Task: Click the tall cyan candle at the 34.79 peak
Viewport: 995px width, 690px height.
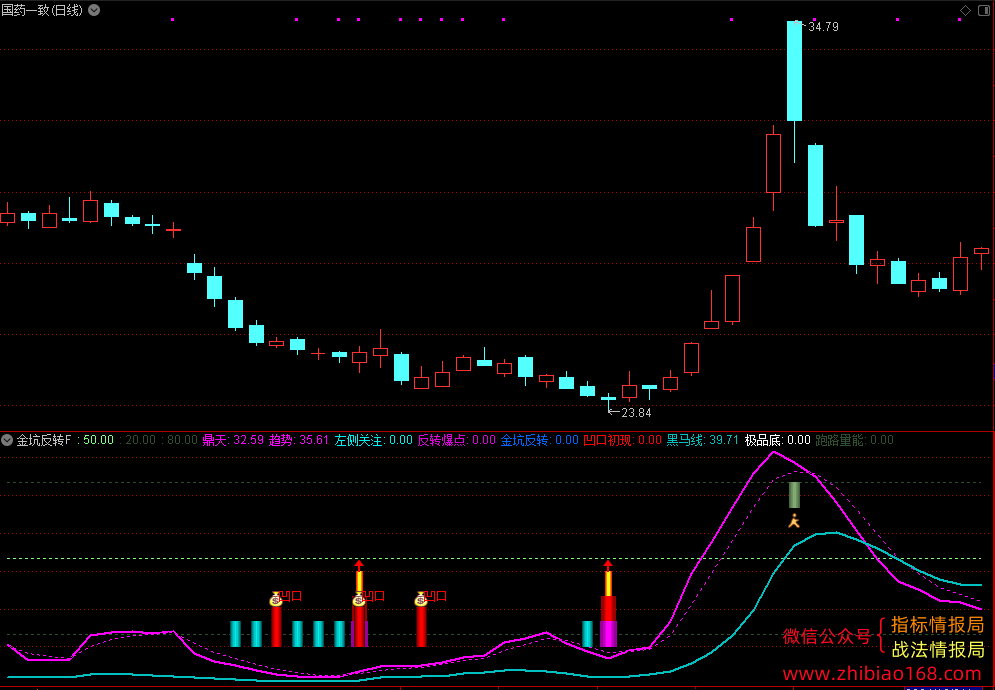Action: click(x=794, y=71)
